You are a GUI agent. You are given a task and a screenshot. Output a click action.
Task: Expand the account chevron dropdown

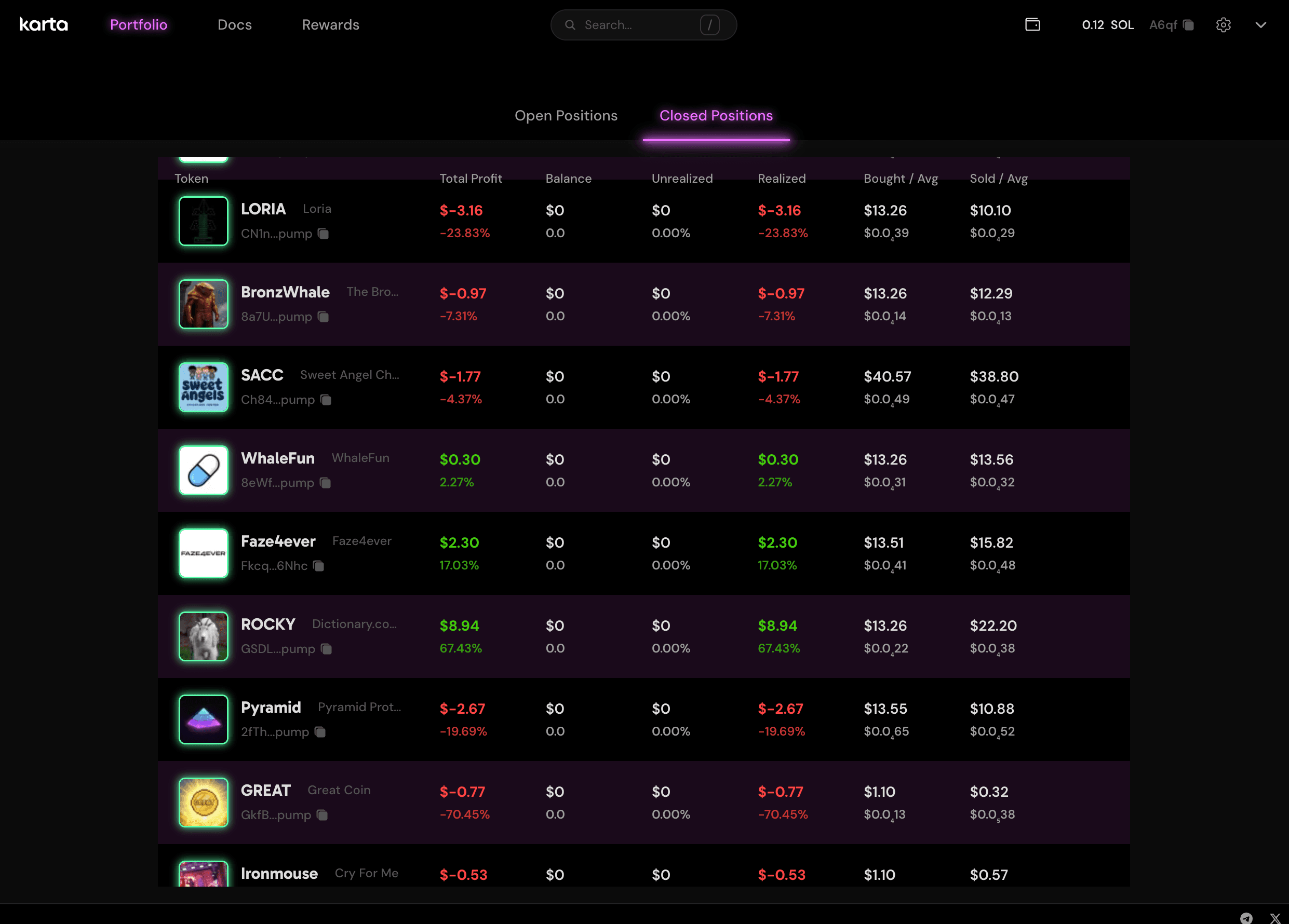coord(1260,25)
